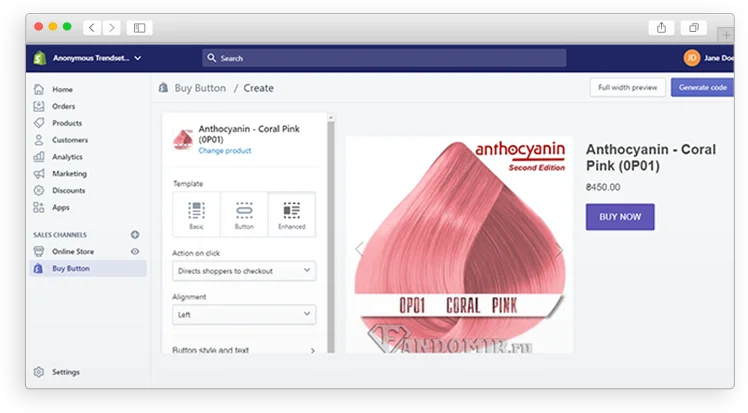The image size is (748, 413).
Task: Add a sales channel with the plus icon
Action: coord(135,235)
